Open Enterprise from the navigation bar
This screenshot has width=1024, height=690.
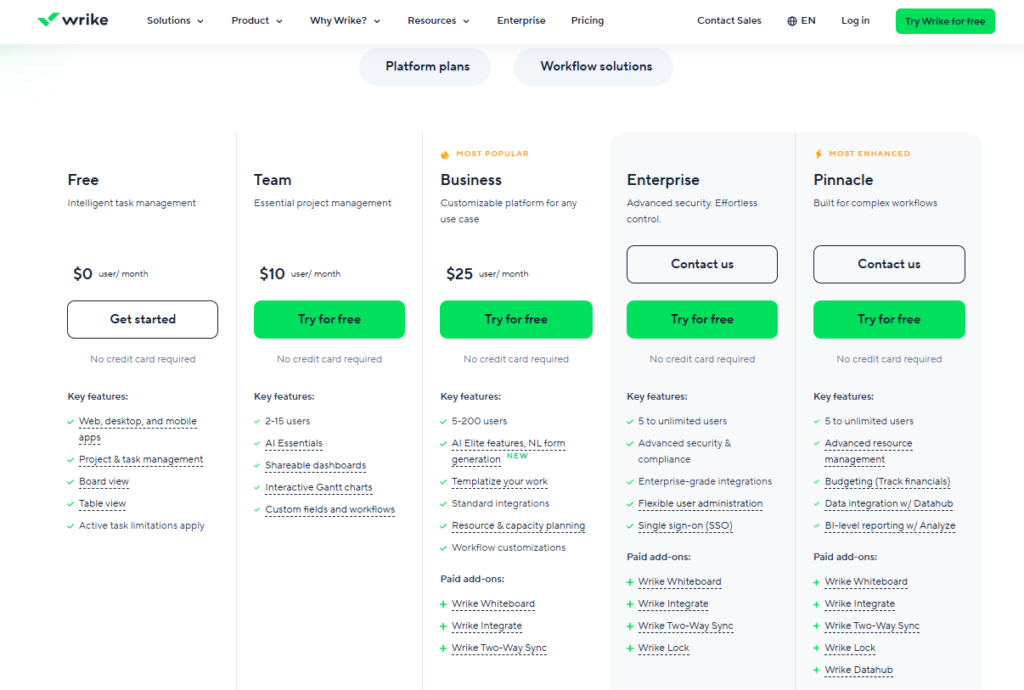tap(521, 20)
